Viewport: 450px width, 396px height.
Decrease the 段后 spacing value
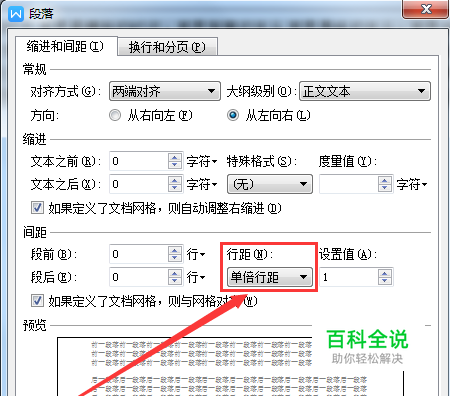click(175, 281)
